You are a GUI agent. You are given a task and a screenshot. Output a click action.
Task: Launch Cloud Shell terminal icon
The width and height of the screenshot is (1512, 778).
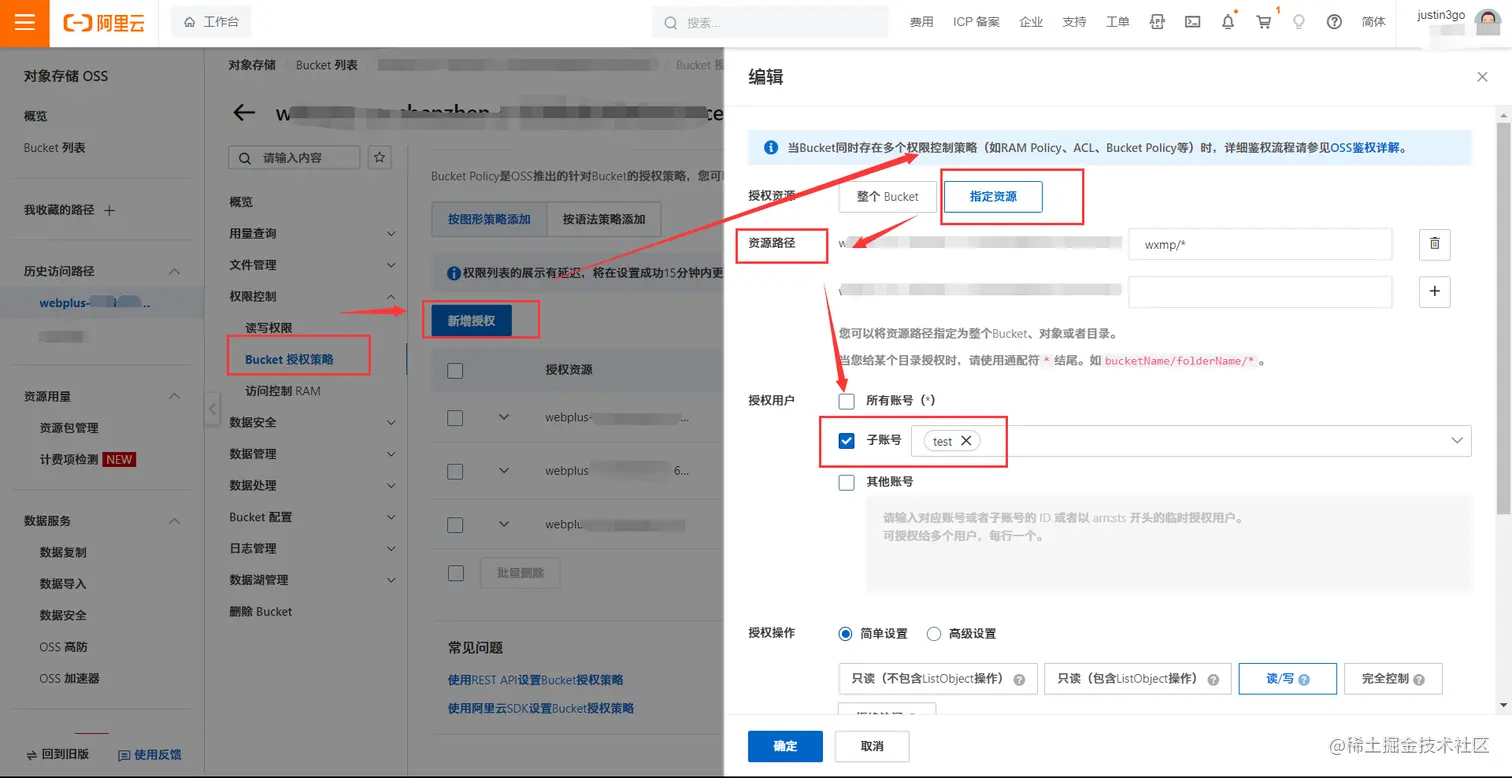pos(1192,22)
